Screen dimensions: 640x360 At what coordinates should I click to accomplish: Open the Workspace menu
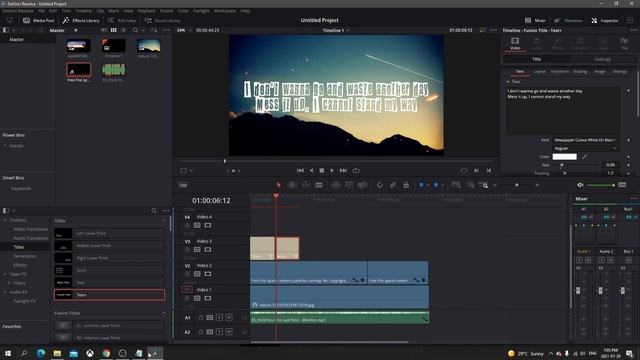(x=225, y=11)
